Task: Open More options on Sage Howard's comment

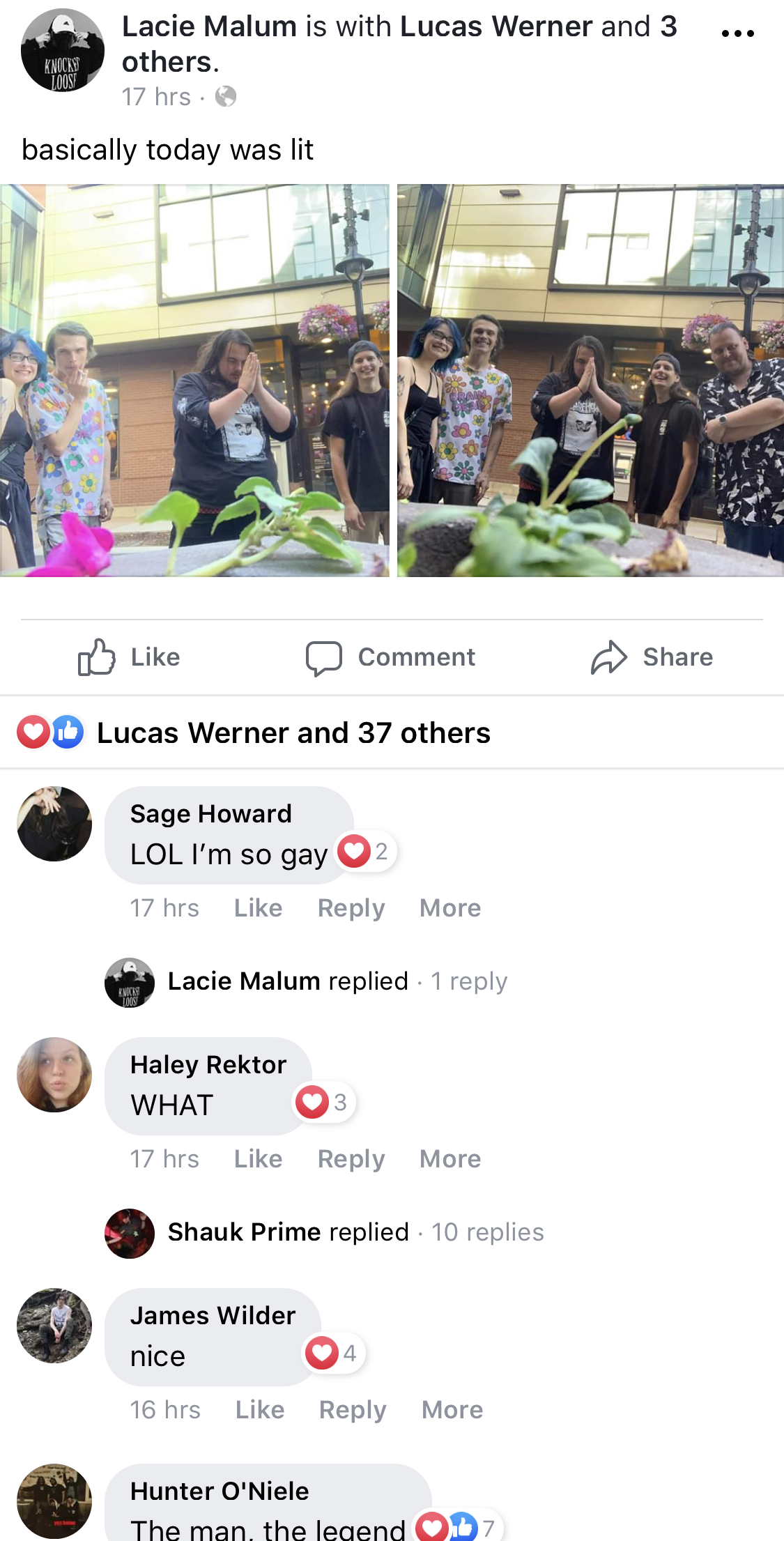Action: point(450,908)
